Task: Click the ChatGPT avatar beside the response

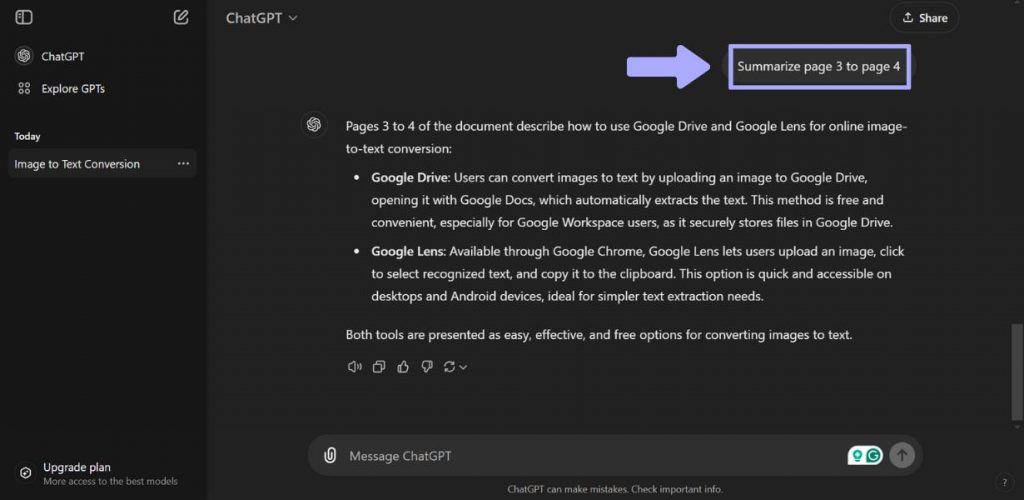Action: (x=313, y=125)
